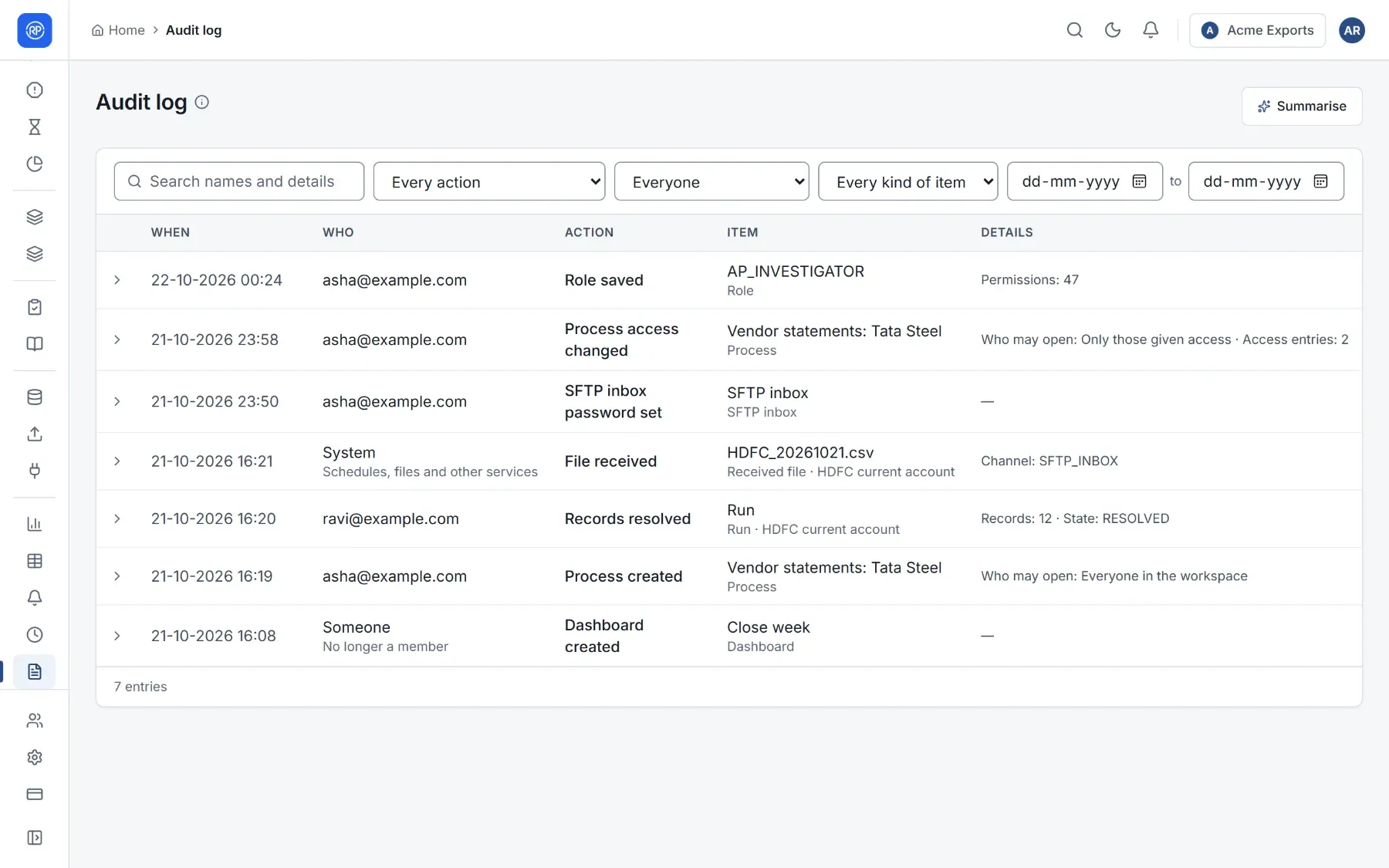Toggle dark mode moon icon
The height and width of the screenshot is (868, 1389).
1112,30
